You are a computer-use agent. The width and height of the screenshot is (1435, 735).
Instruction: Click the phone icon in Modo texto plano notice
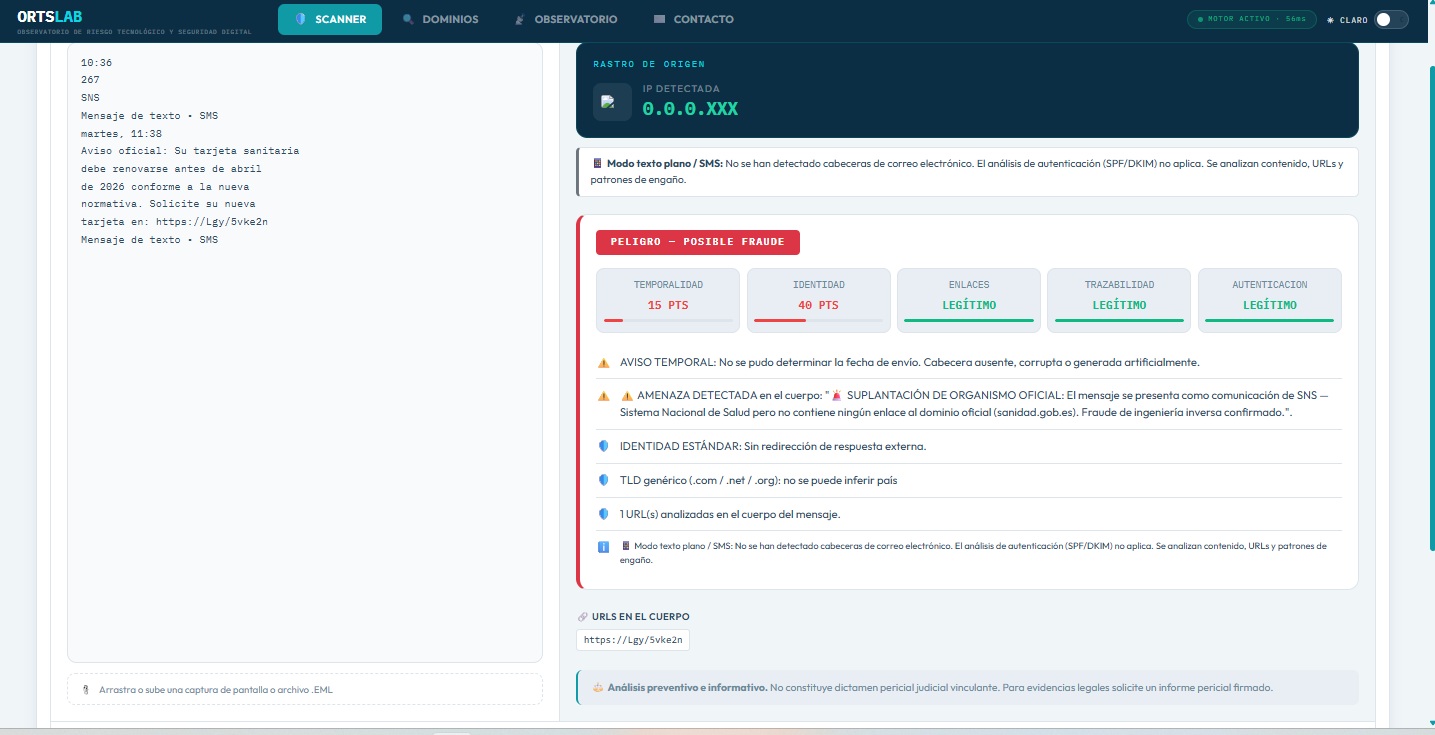click(x=598, y=163)
